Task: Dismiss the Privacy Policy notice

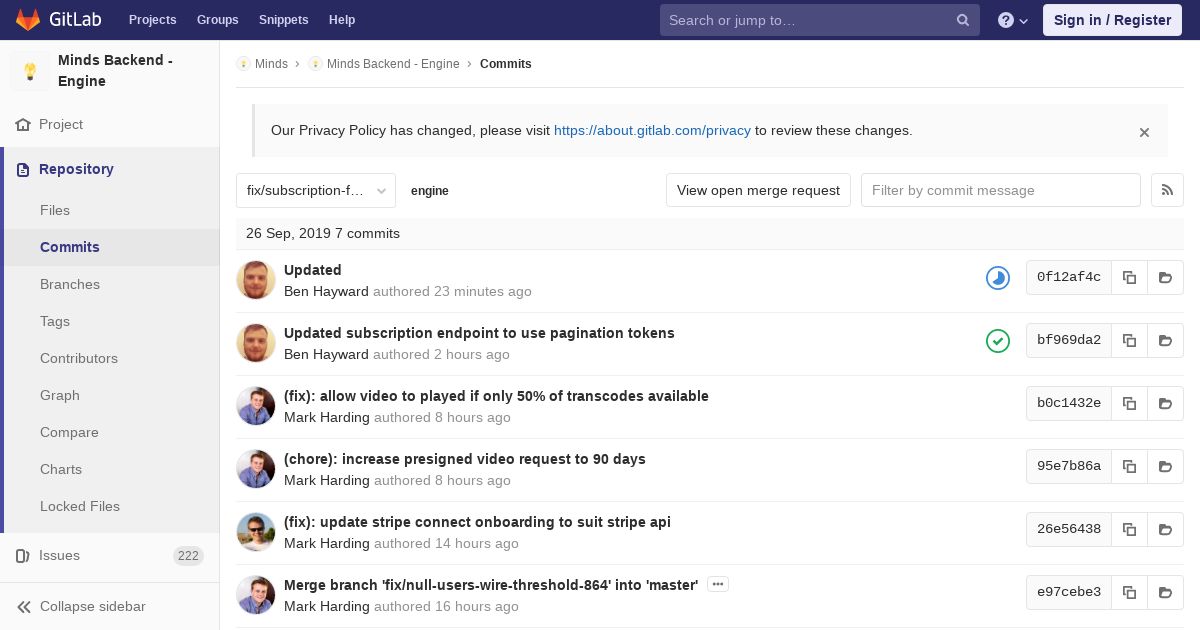Action: coord(1144,132)
